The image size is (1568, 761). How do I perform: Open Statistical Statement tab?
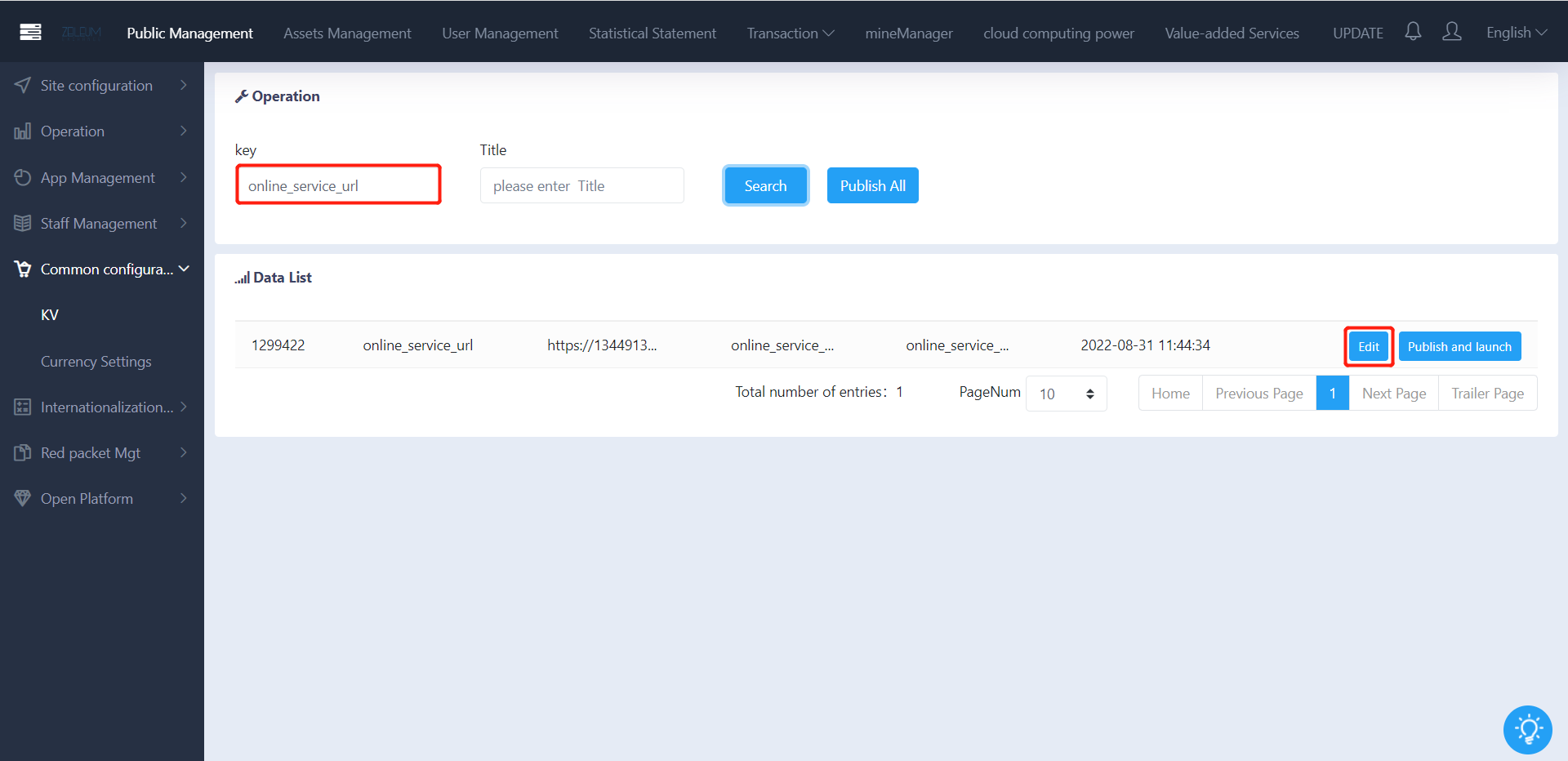(x=653, y=33)
